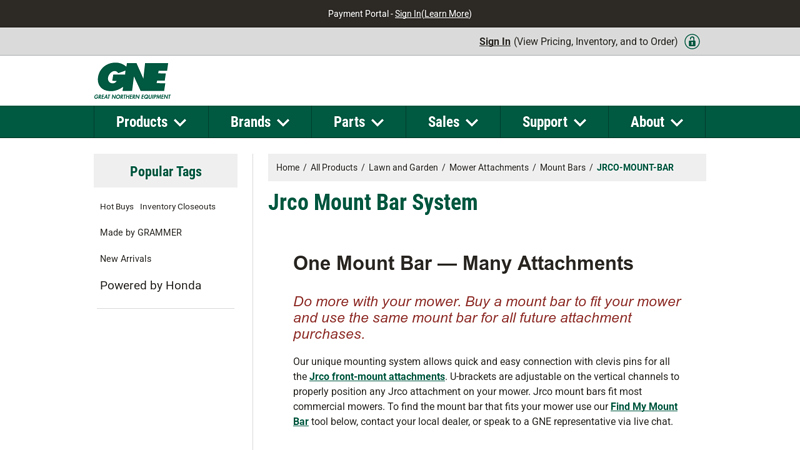Click the Payment Portal Sign In link

point(407,14)
